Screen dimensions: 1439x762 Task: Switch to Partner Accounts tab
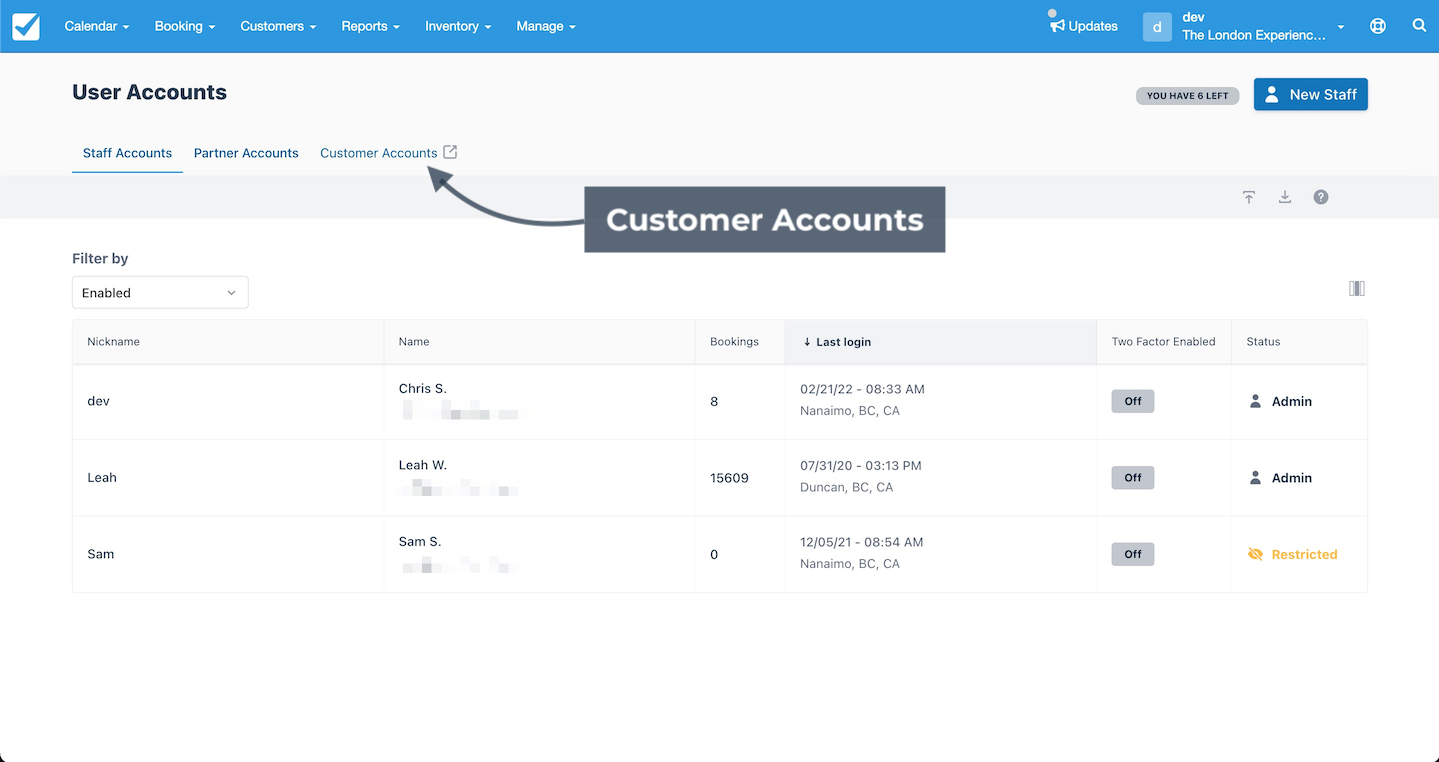tap(246, 153)
